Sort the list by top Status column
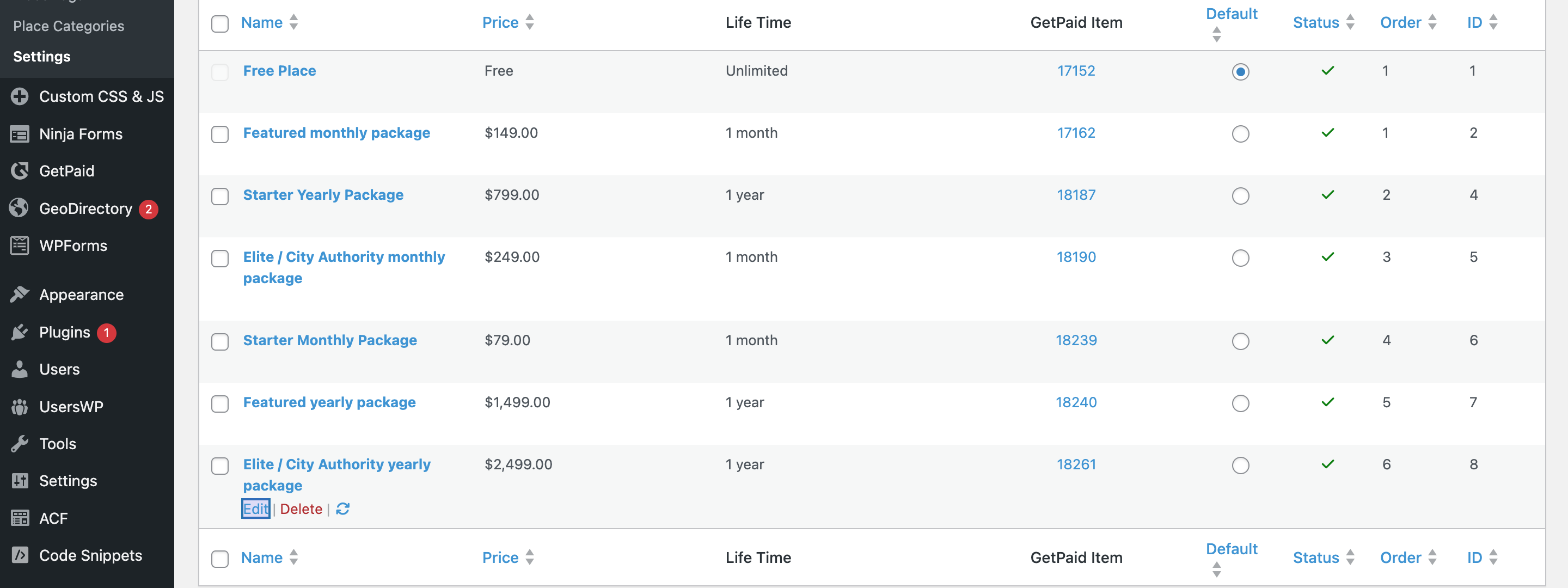 coord(1315,22)
